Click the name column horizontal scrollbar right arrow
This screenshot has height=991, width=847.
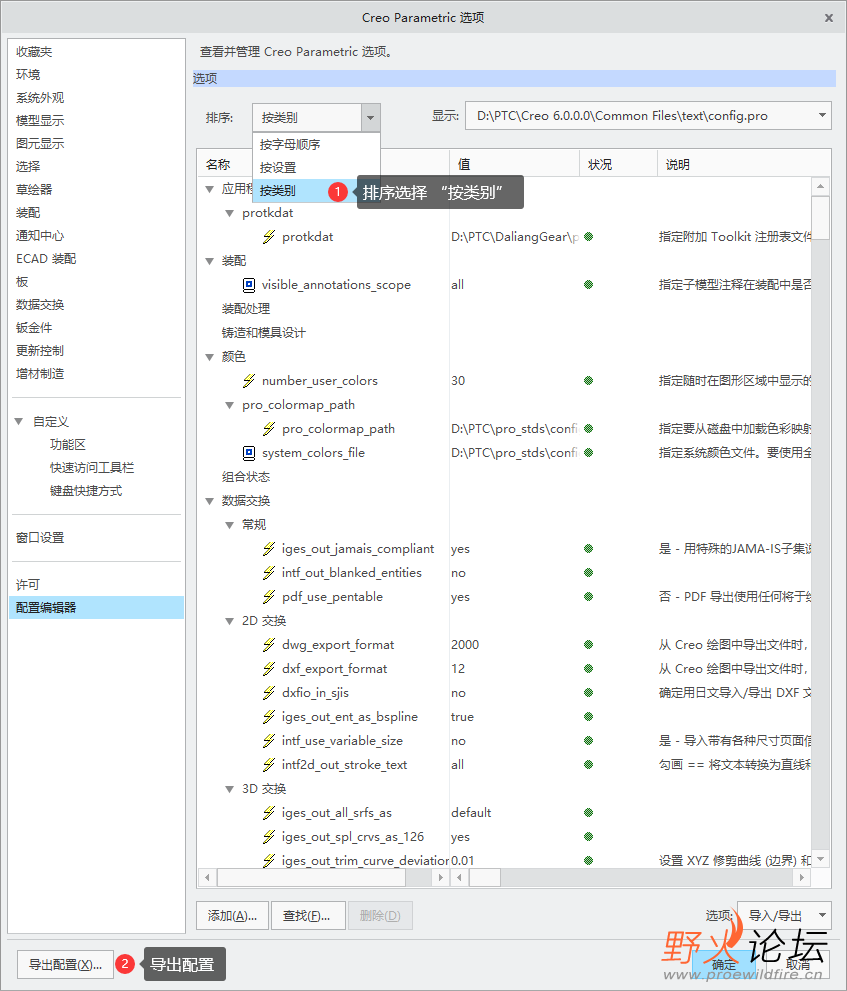tap(441, 877)
